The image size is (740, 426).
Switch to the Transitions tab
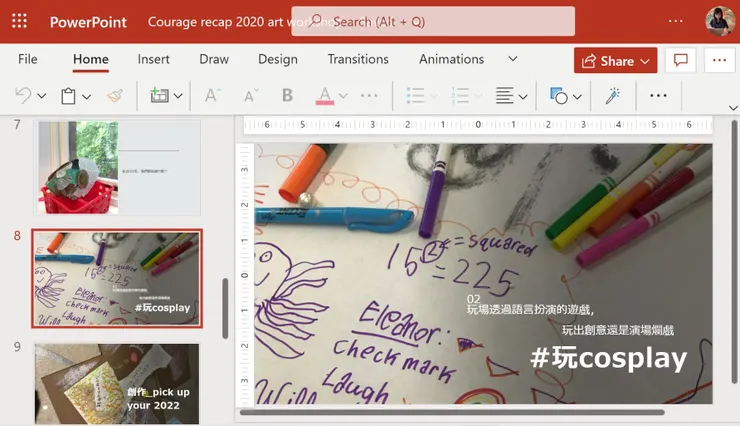[358, 59]
